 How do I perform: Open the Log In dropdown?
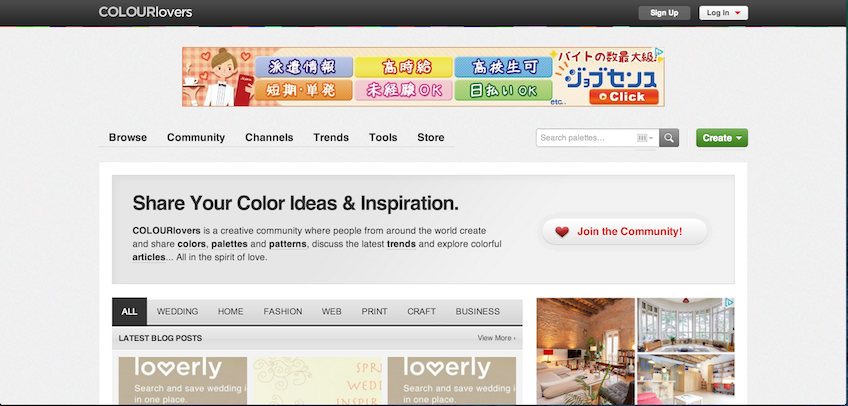tap(723, 13)
